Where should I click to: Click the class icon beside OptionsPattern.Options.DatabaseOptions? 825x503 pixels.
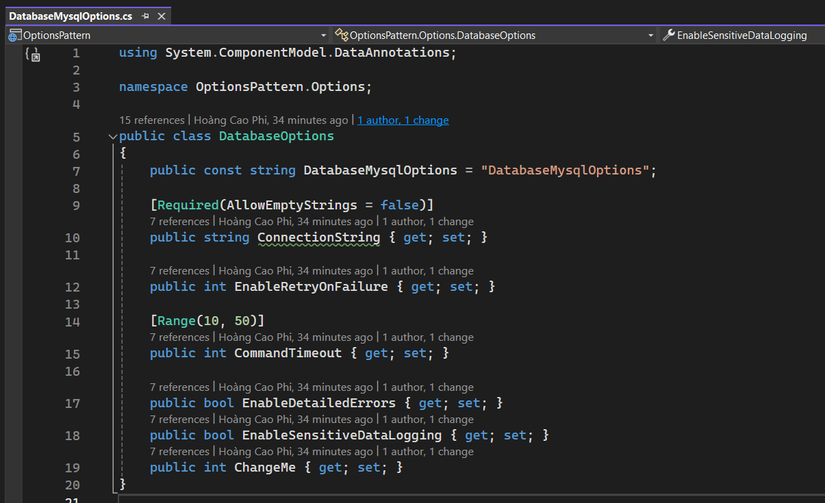coord(341,35)
